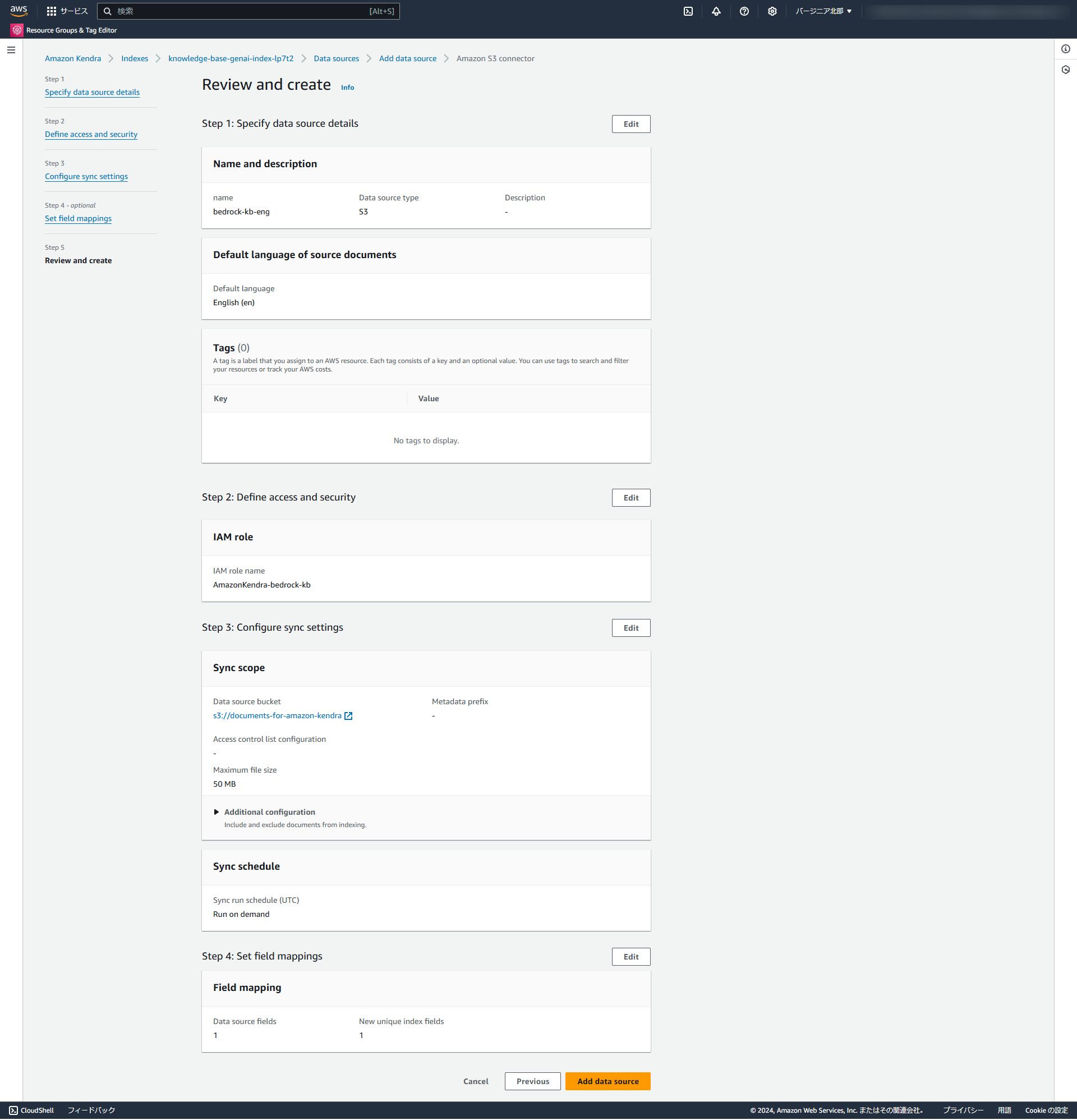1077x1120 pixels.
Task: Click the Add data source button
Action: 607,1081
